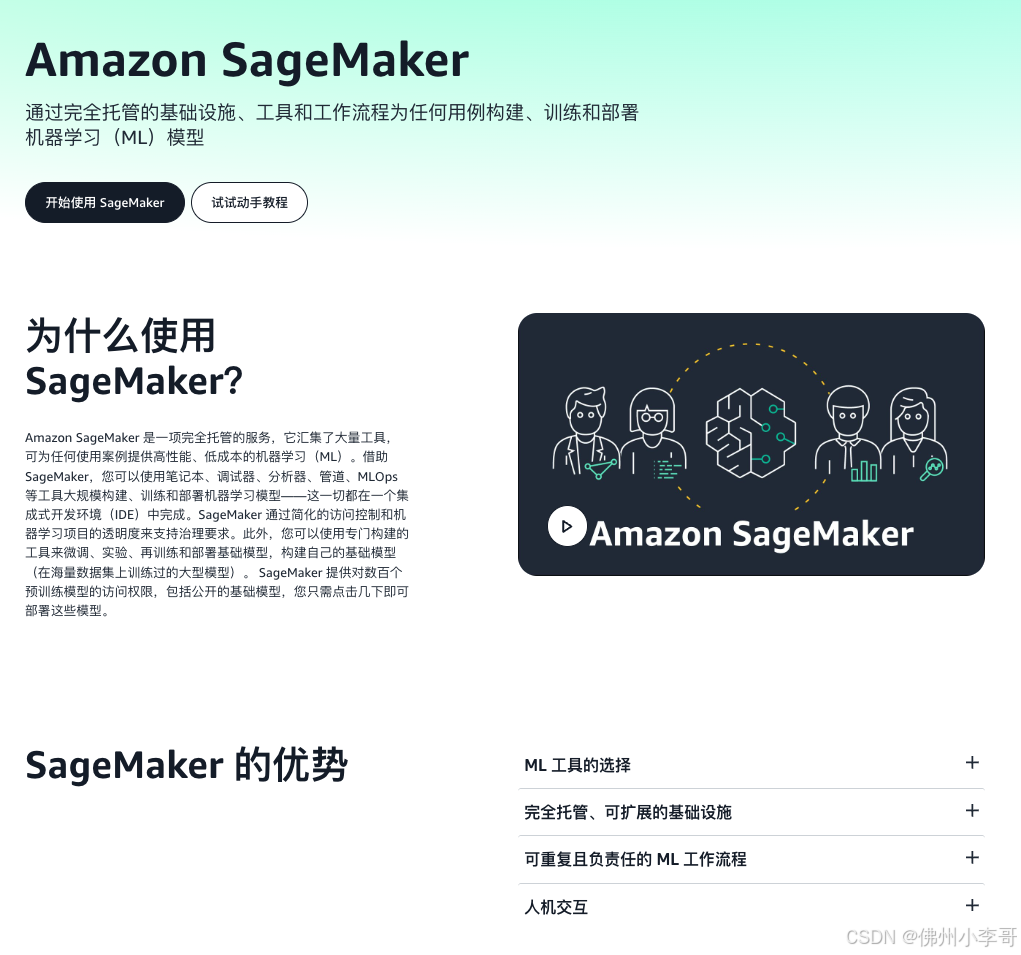Screen dimensions: 1021x955
Task: Click the woman with magnifying glass figure
Action: tap(914, 434)
